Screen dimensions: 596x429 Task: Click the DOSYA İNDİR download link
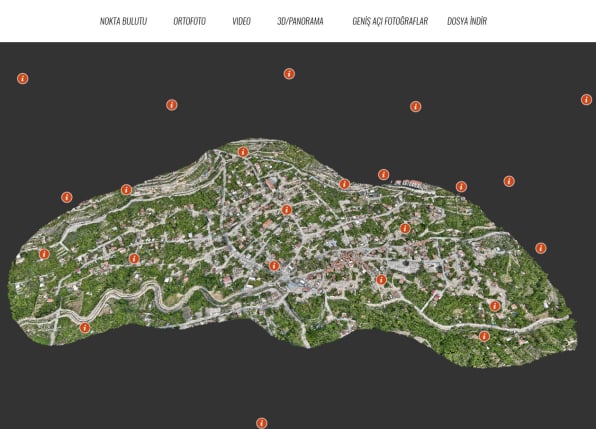(x=467, y=21)
